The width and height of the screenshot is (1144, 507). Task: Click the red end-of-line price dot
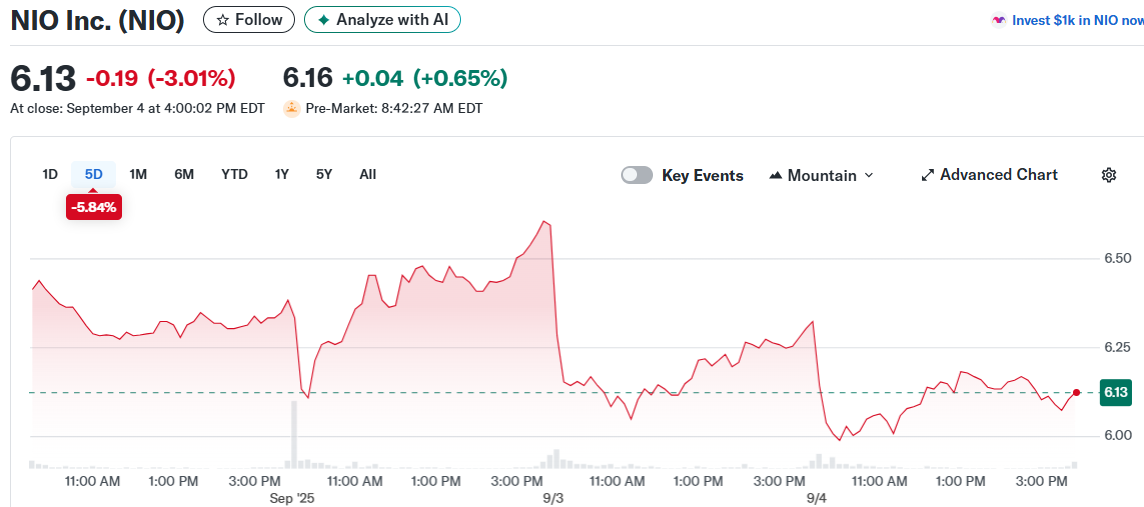pyautogui.click(x=1076, y=392)
